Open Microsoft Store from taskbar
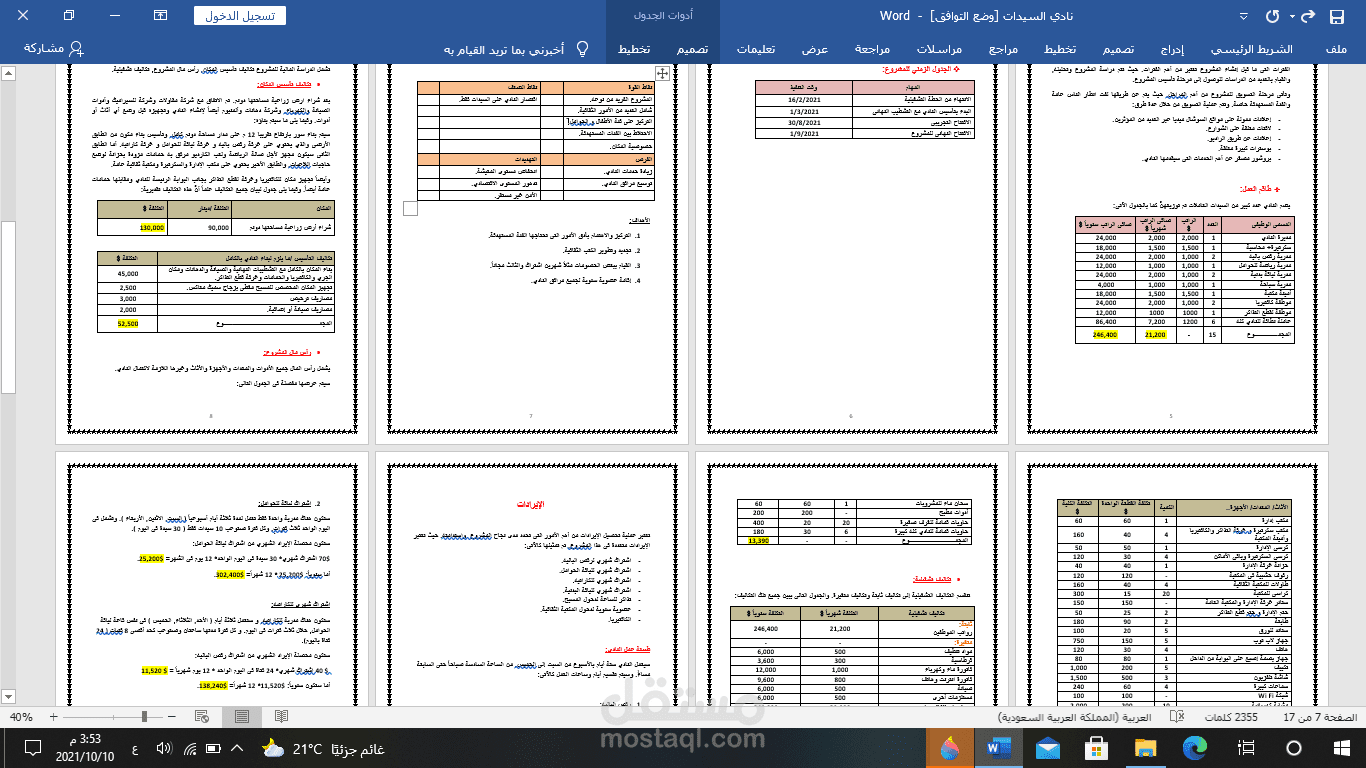This screenshot has width=1366, height=768. click(x=1097, y=749)
